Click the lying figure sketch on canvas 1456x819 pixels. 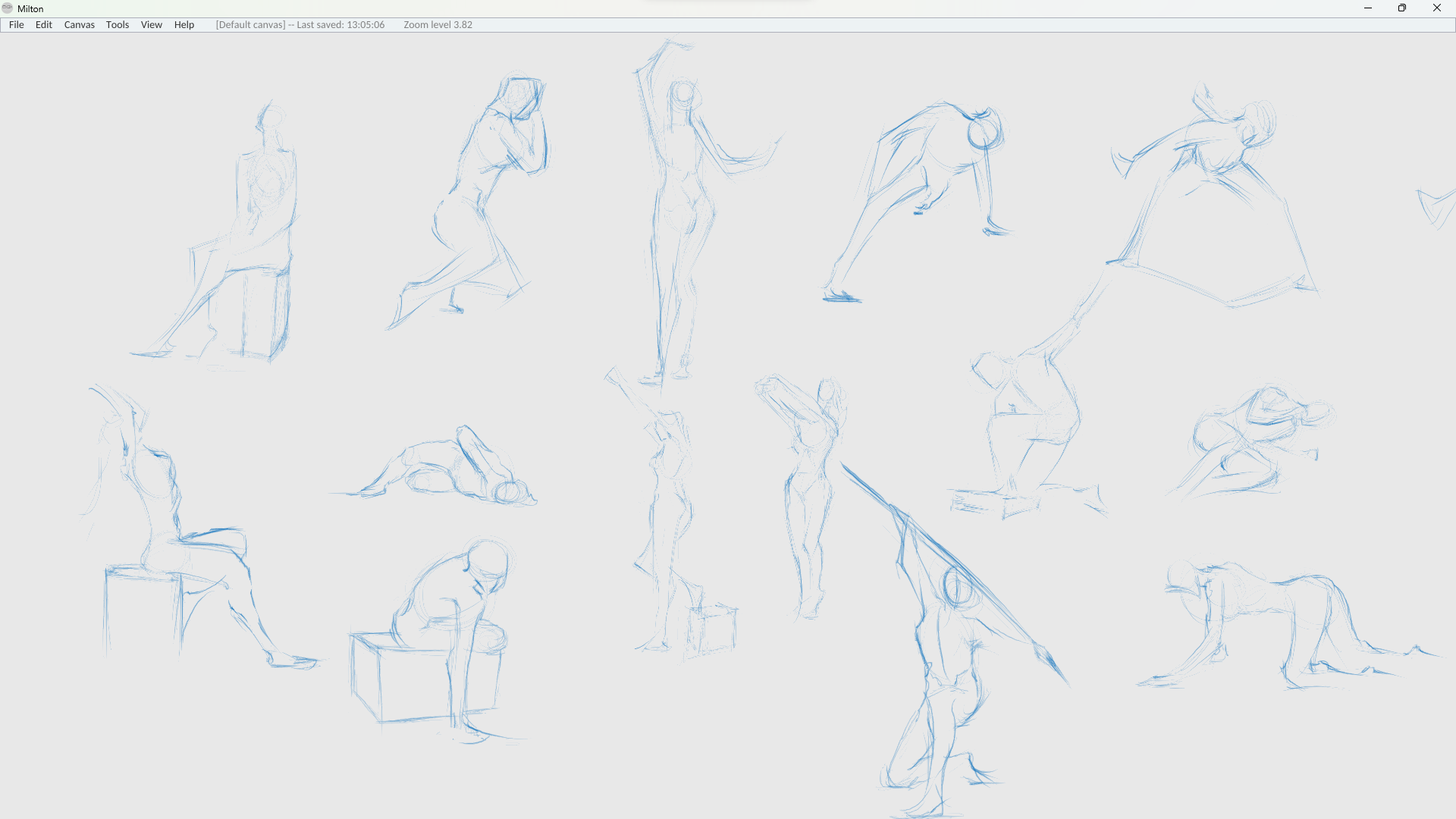click(447, 470)
